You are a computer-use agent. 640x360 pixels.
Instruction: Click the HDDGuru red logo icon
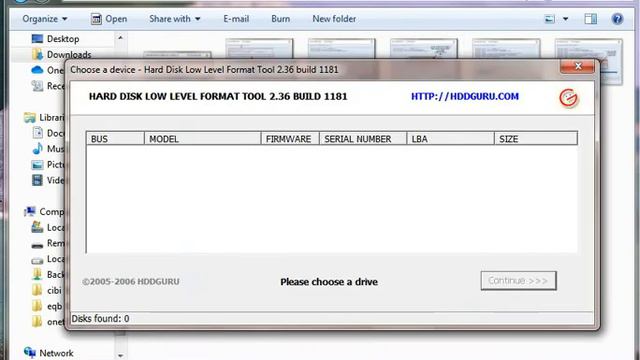pyautogui.click(x=568, y=98)
